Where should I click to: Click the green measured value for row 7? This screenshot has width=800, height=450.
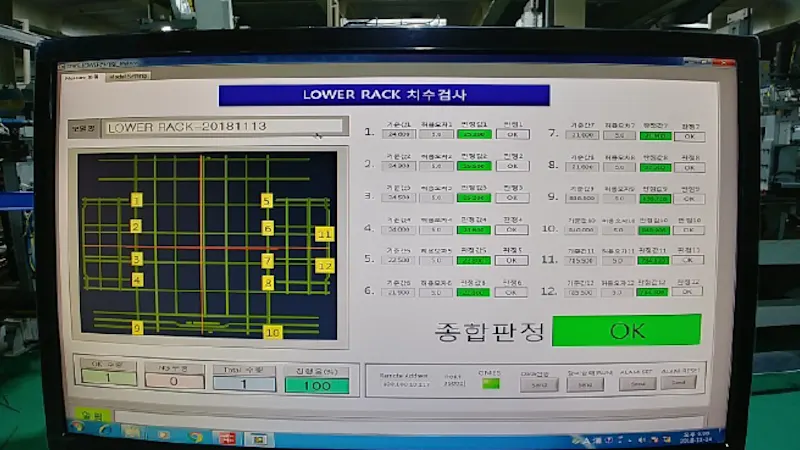[655, 136]
